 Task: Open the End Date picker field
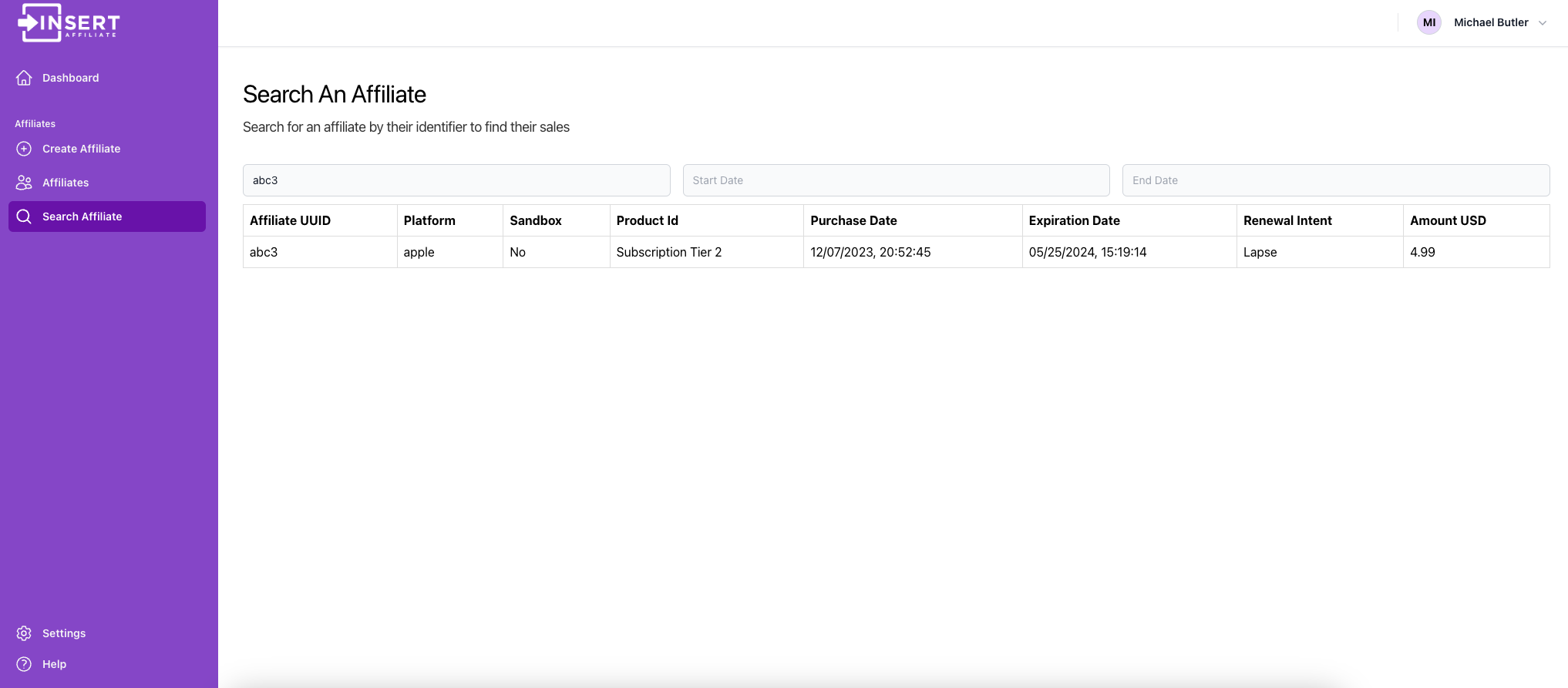(x=1335, y=180)
